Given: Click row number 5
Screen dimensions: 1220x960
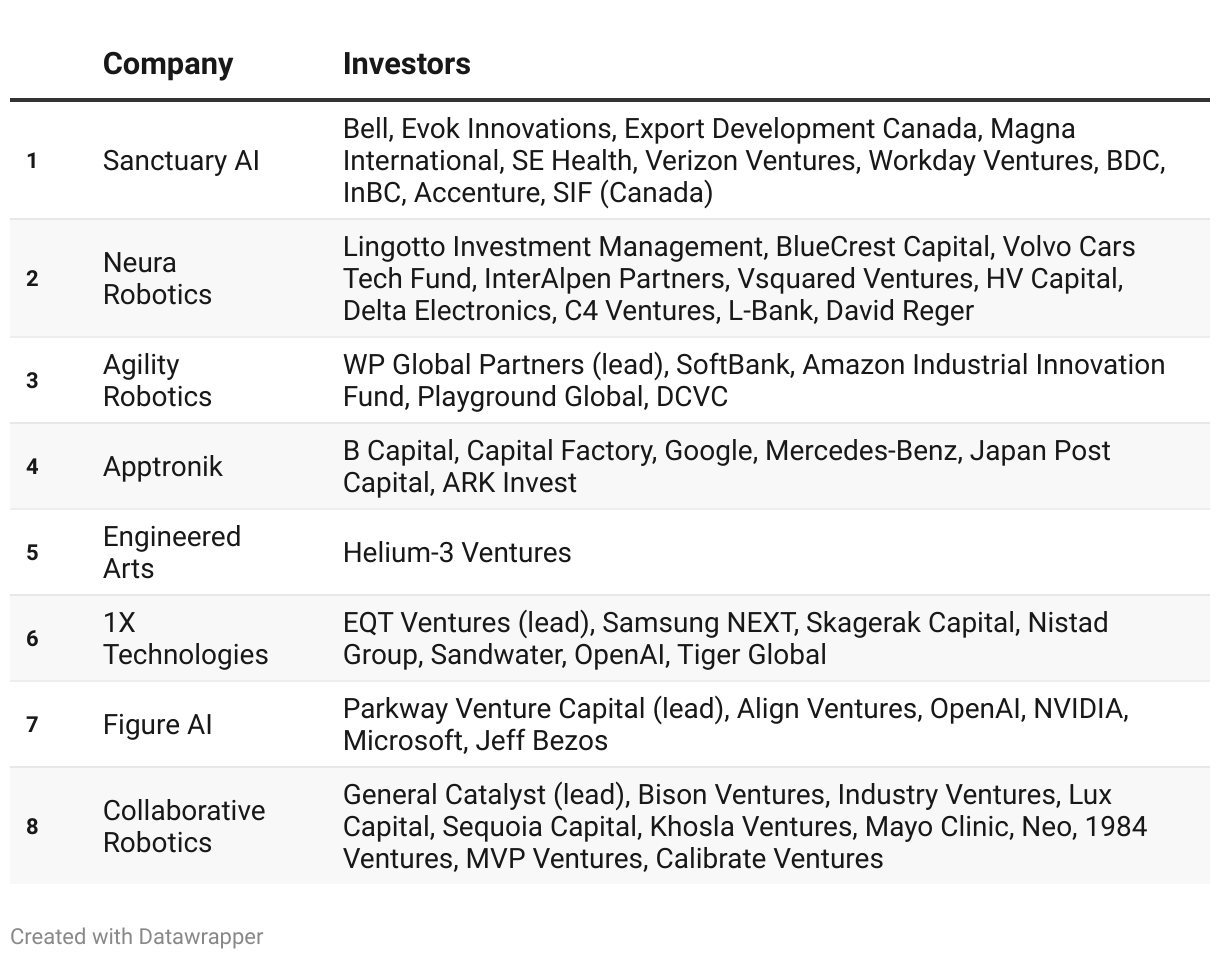Looking at the screenshot, I should 32,552.
